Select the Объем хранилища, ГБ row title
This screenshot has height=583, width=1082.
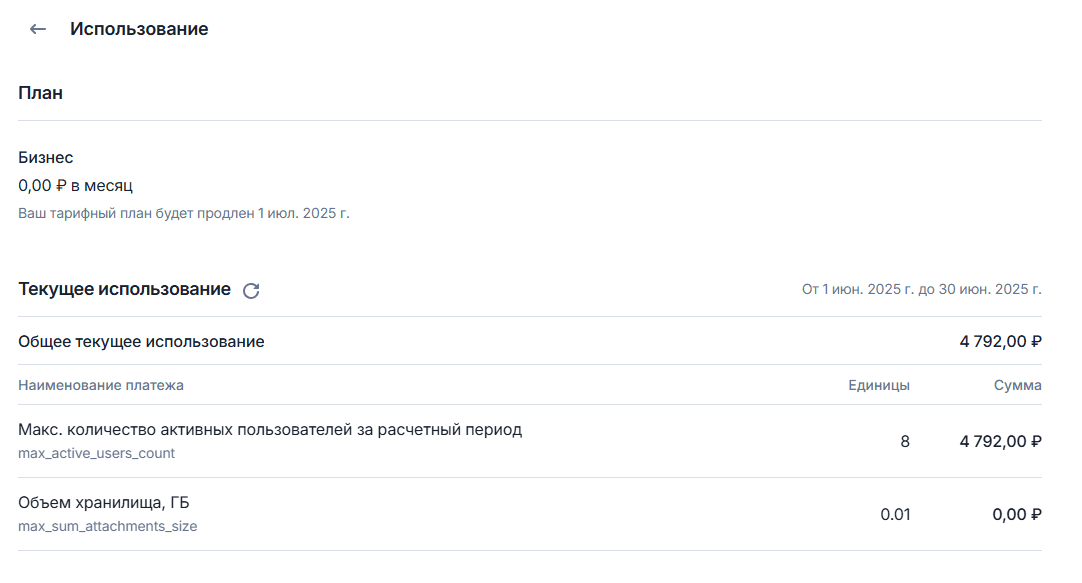(x=104, y=503)
